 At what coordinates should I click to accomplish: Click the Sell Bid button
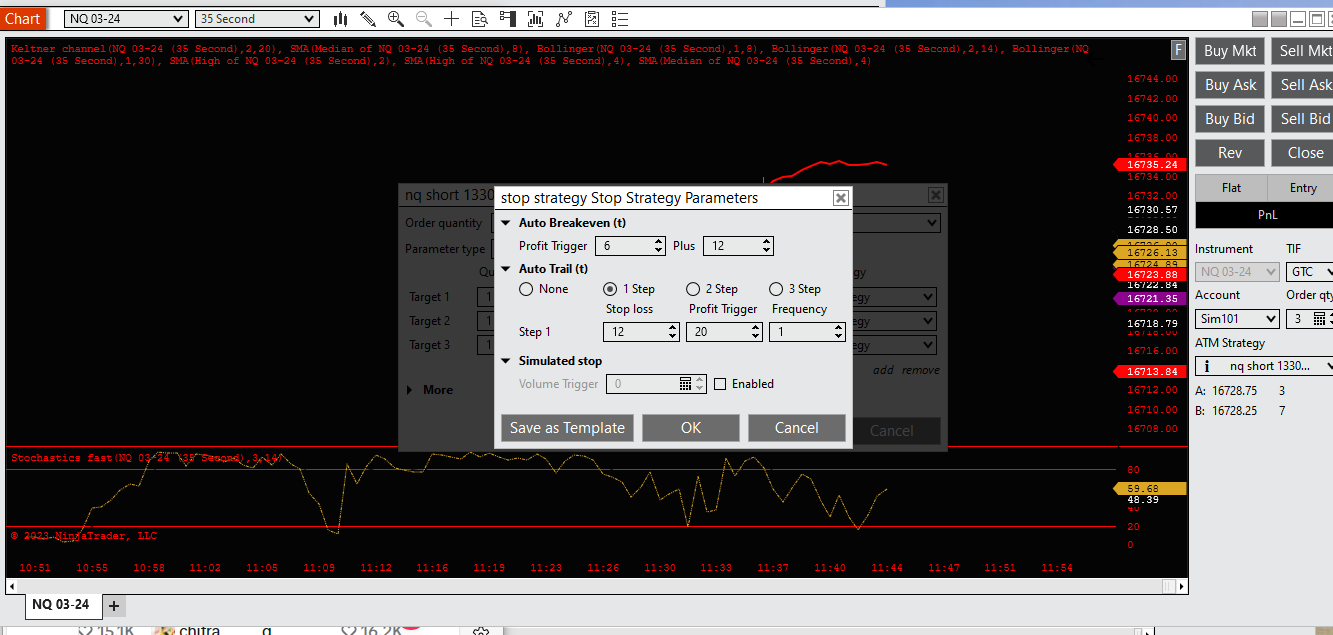pyautogui.click(x=1304, y=119)
